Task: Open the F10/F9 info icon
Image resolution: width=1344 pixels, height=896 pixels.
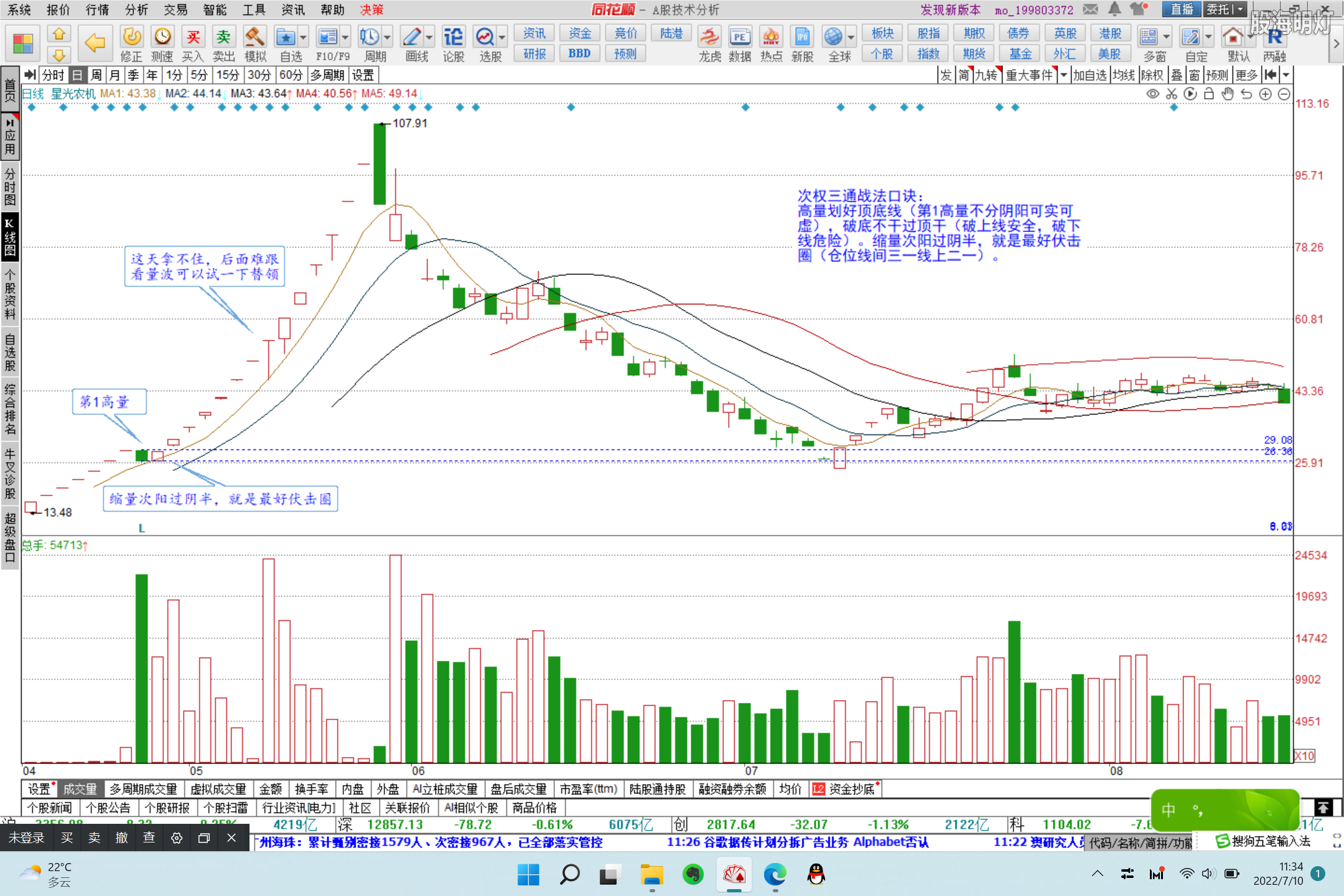Action: (x=328, y=44)
